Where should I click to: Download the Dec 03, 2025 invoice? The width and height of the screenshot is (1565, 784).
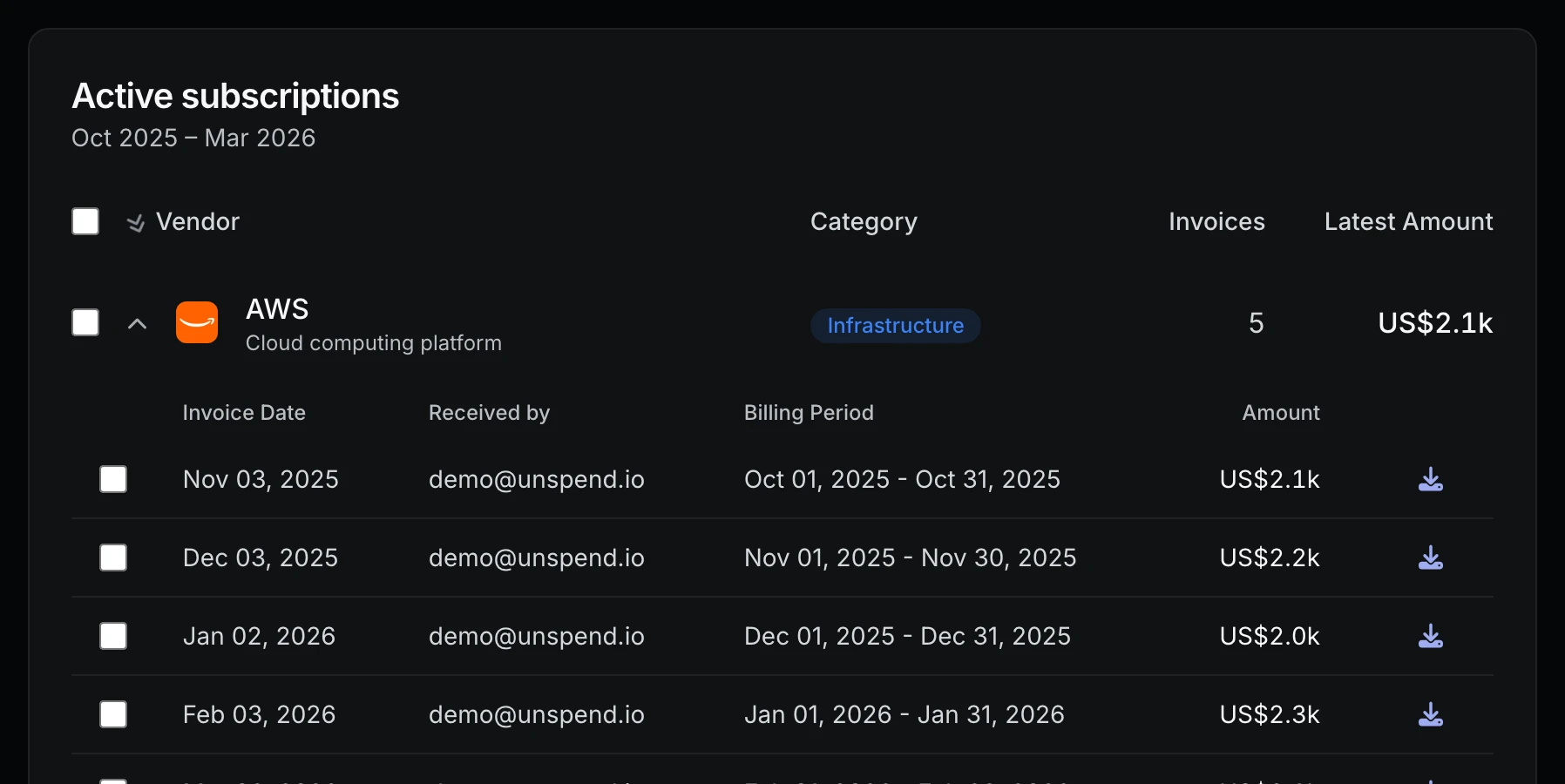tap(1432, 558)
